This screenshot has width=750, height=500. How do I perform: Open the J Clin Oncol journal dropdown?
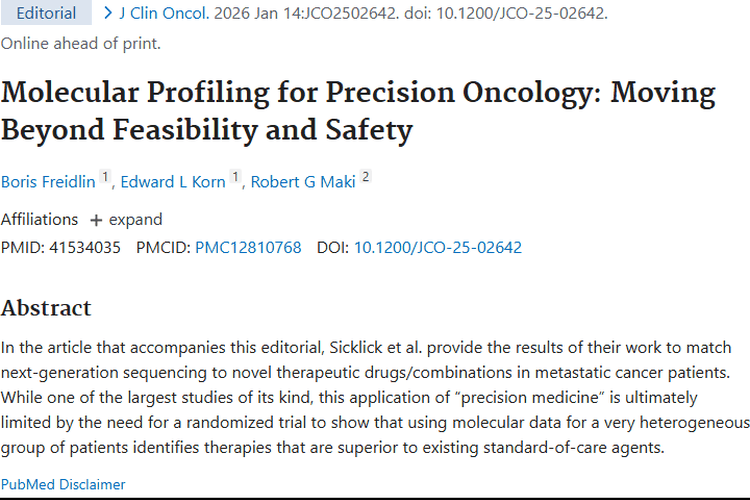coord(160,14)
